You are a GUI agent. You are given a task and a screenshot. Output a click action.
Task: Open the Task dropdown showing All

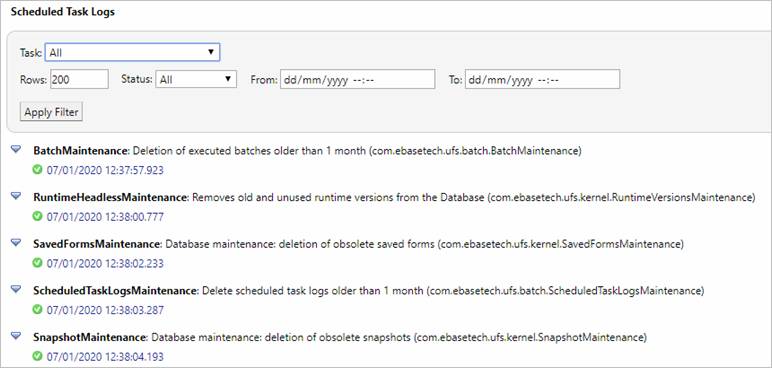pos(132,52)
